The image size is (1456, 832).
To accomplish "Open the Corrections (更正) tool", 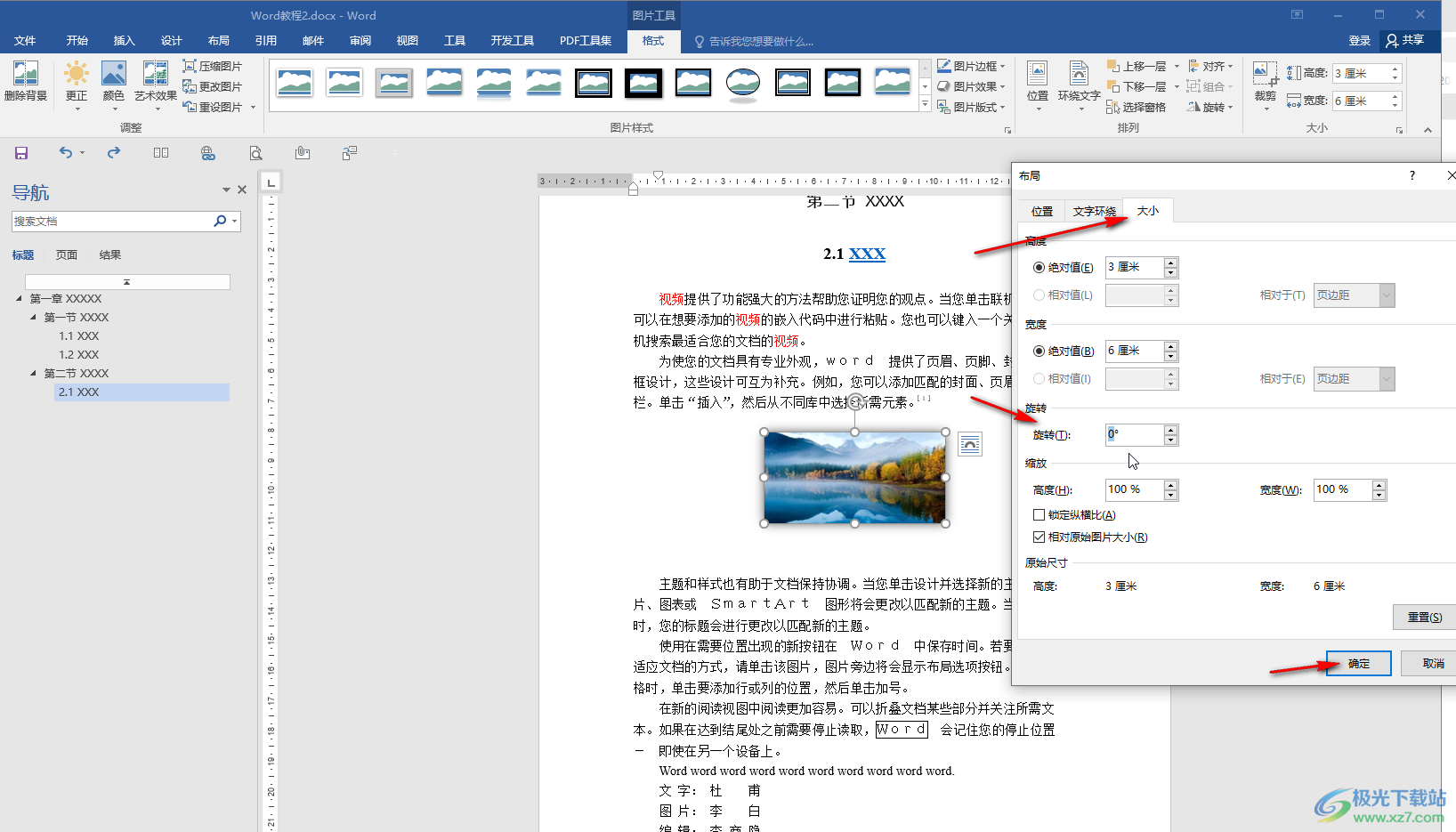I will pyautogui.click(x=77, y=85).
